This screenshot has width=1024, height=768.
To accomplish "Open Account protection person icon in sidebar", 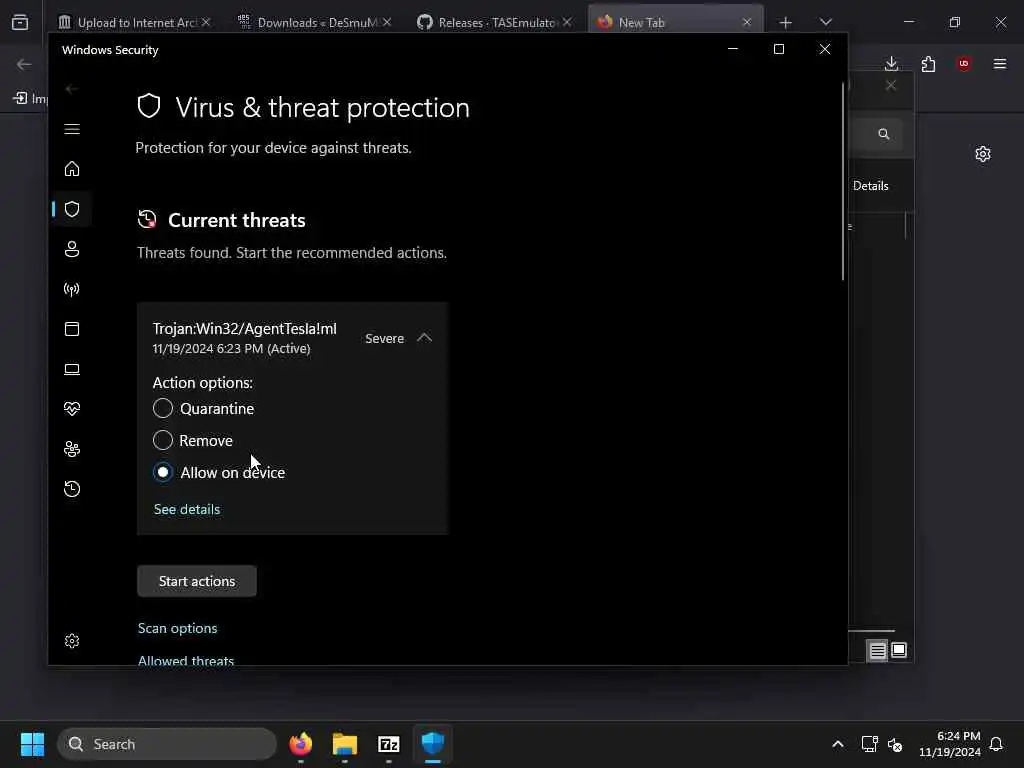I will pyautogui.click(x=72, y=249).
